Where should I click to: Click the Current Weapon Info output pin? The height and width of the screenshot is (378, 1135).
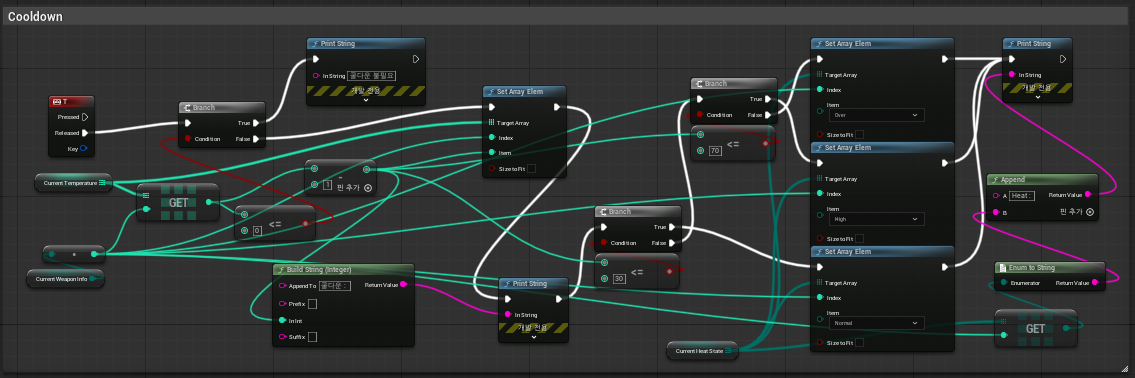tap(93, 278)
